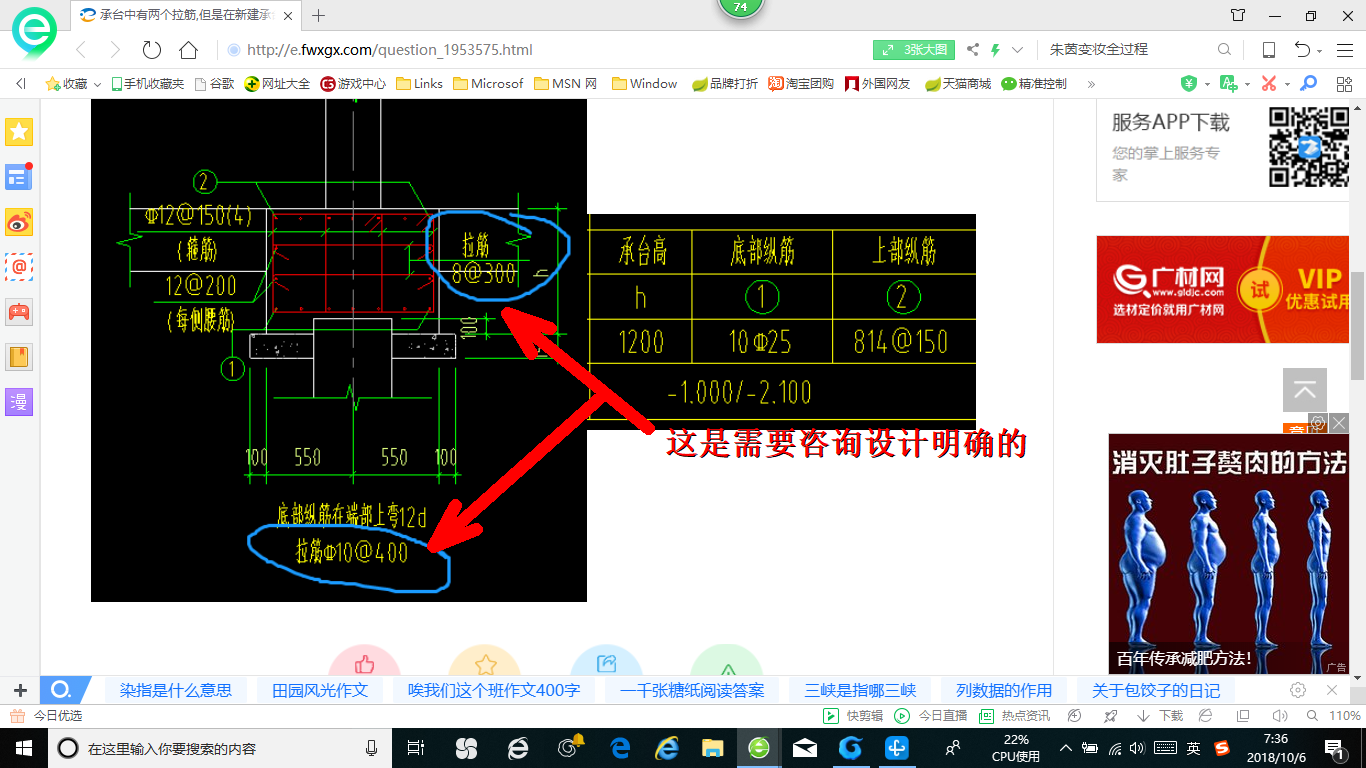This screenshot has height=768, width=1366.
Task: Open the 手机收藏夹 bookmark
Action: [x=148, y=84]
